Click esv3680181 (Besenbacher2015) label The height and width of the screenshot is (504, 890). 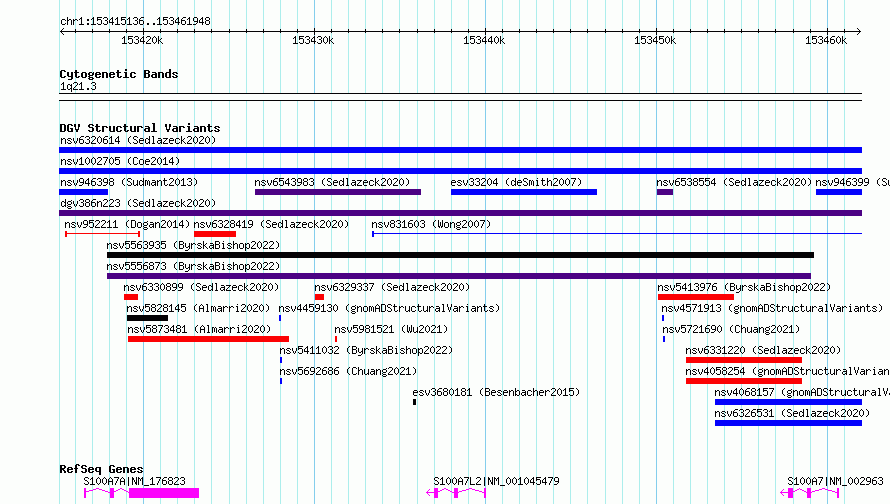(x=496, y=392)
